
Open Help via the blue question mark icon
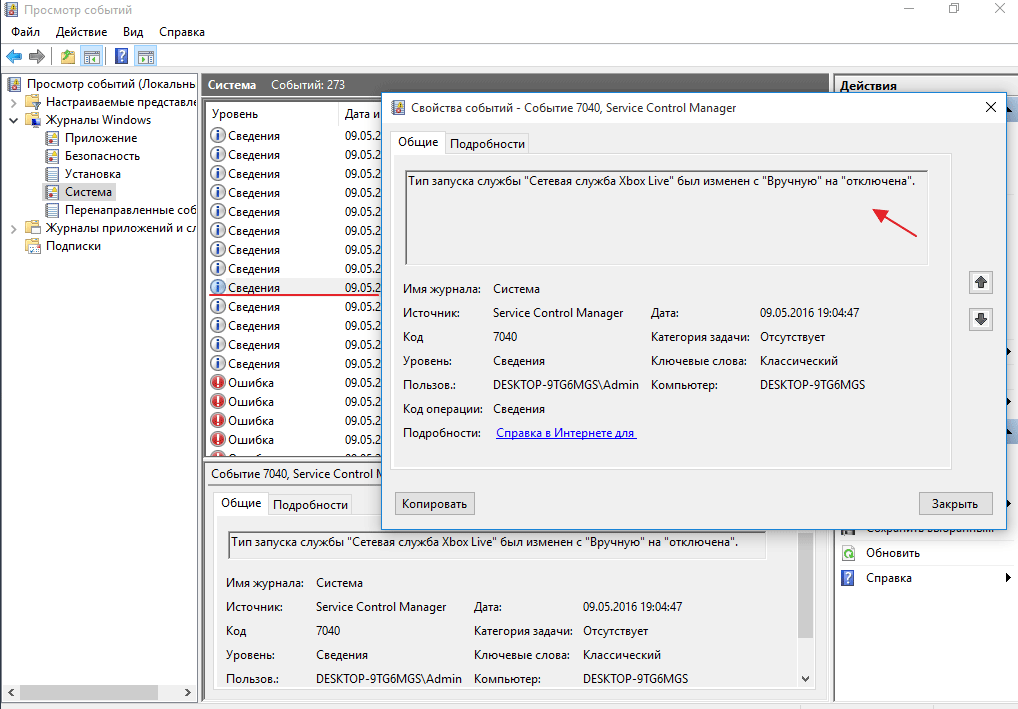point(121,56)
